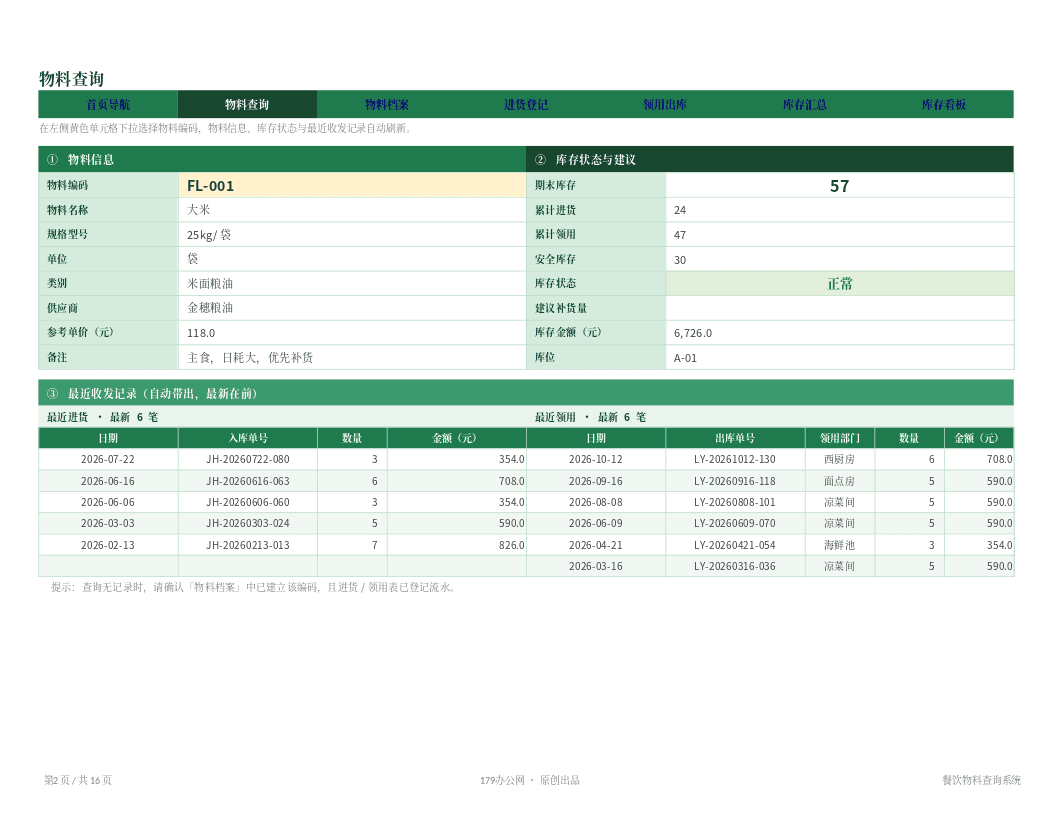Click the 最近领用 · 最新 6 笔 label
The image size is (1056, 816).
[591, 417]
